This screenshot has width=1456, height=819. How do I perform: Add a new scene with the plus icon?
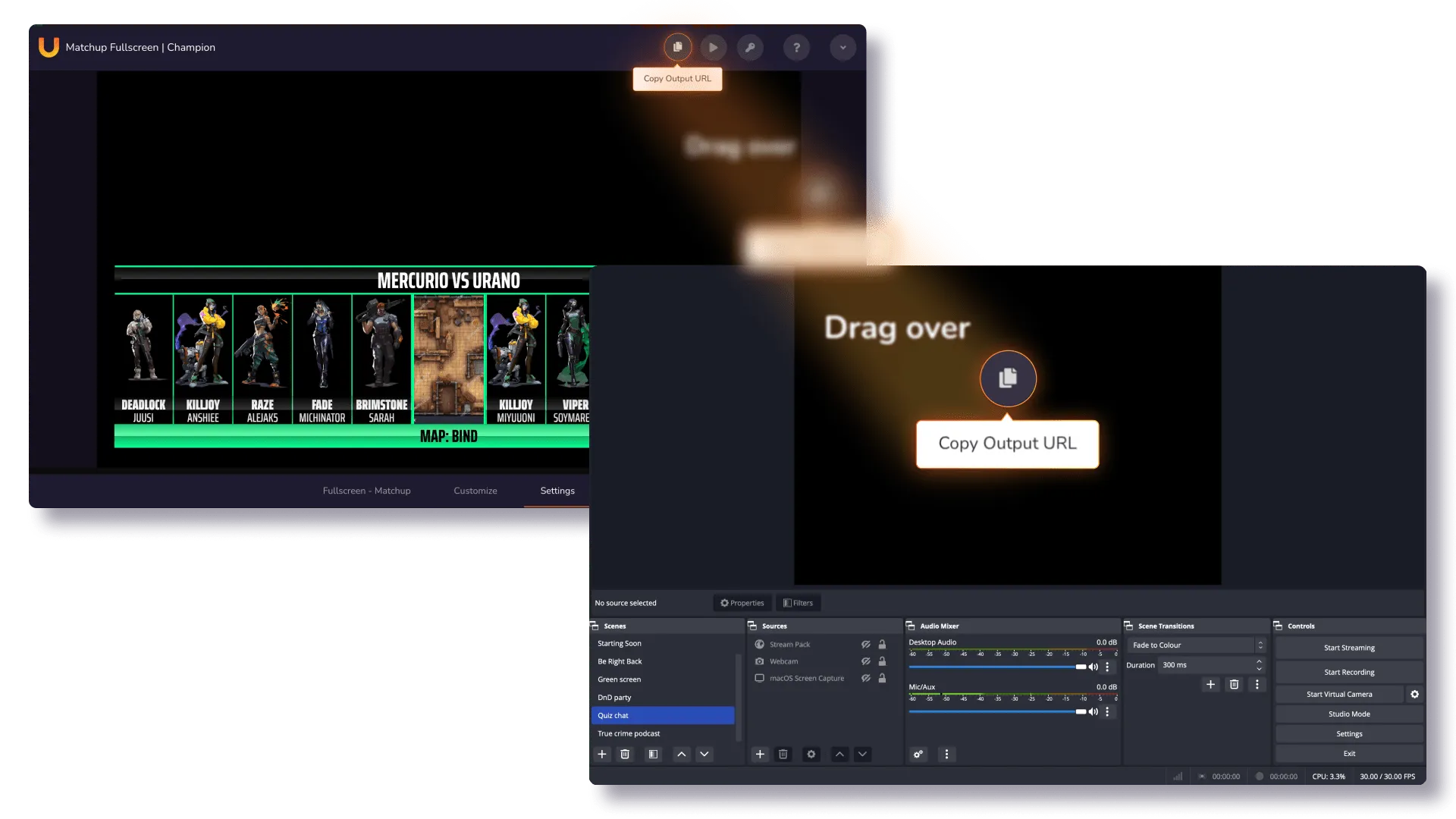[602, 754]
